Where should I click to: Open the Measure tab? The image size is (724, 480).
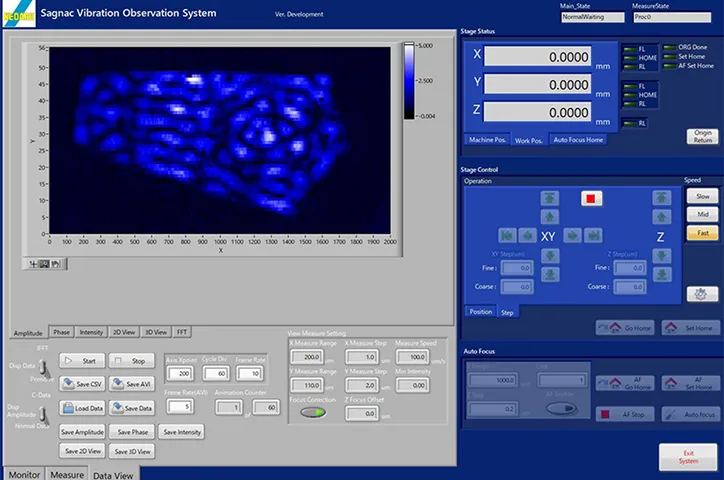point(67,474)
